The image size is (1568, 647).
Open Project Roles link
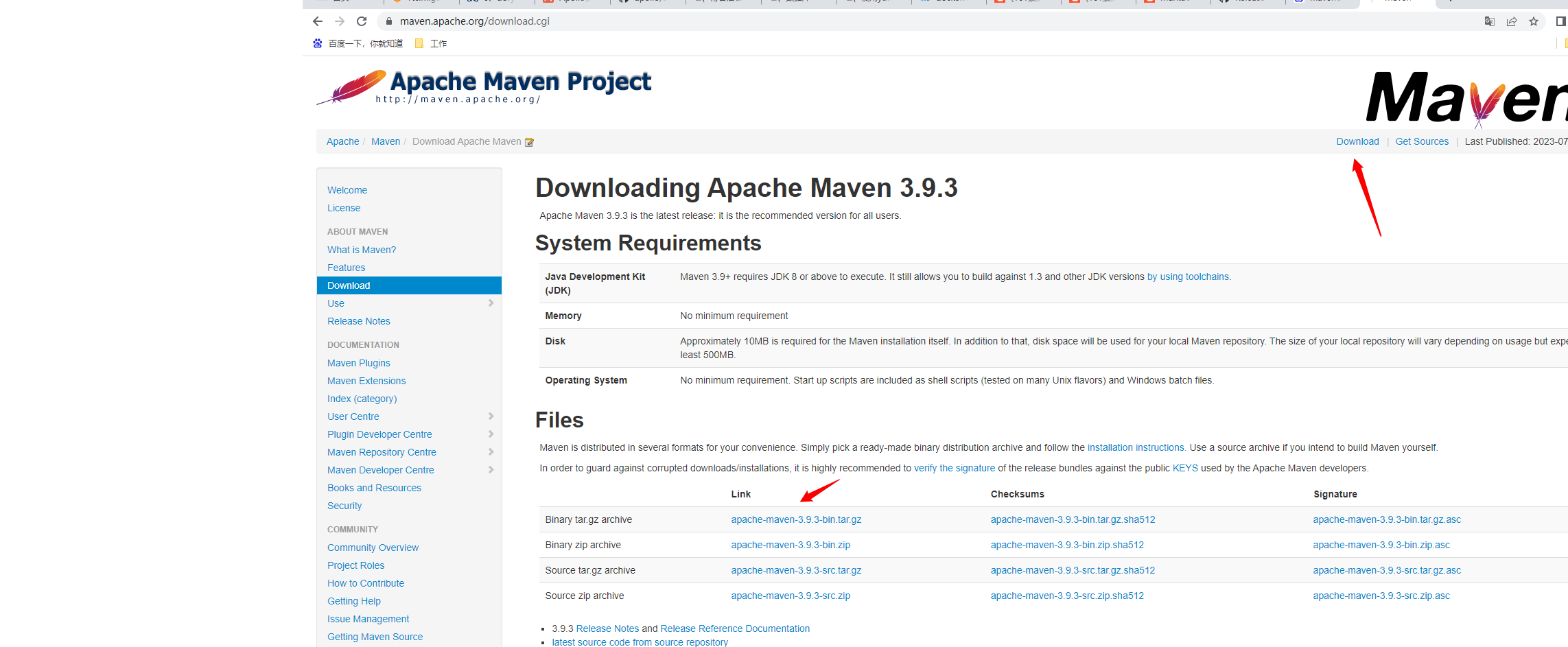355,565
